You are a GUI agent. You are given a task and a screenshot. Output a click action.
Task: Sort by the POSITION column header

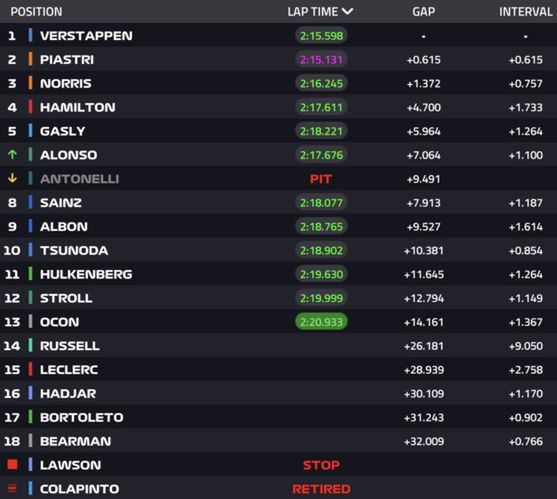36,12
